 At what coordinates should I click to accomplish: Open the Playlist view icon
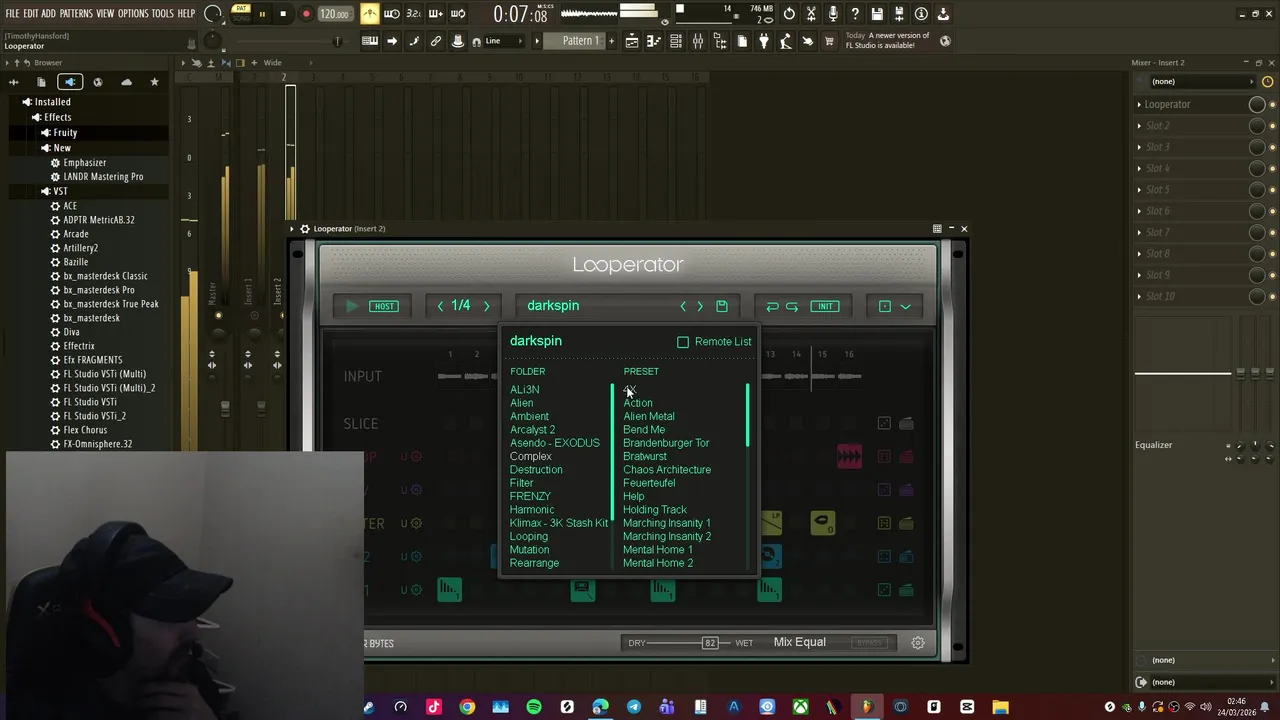[632, 41]
